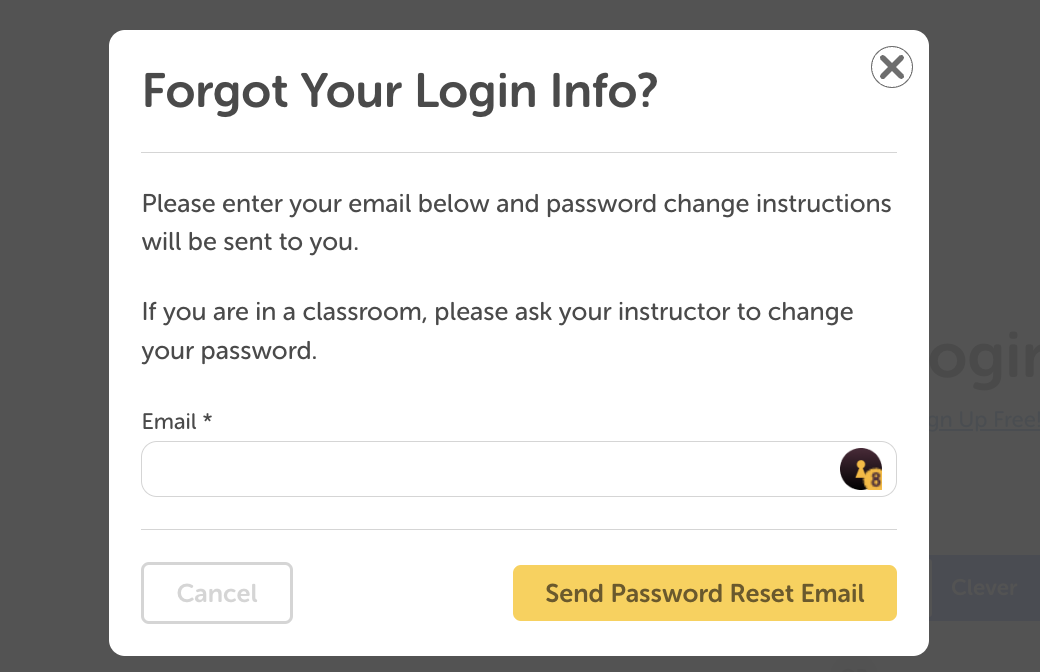The width and height of the screenshot is (1040, 672).
Task: Focus the Email input field
Action: [490, 469]
